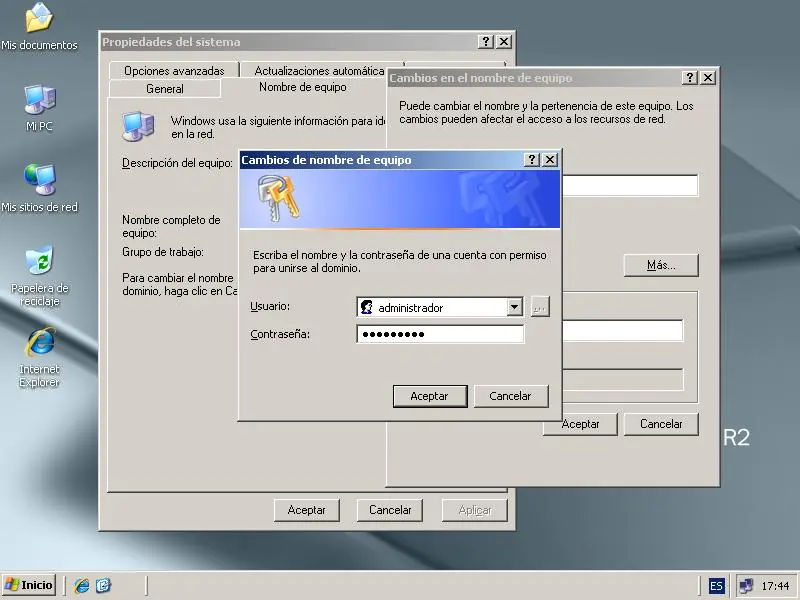Click the keys icon in credentials dialog banner
Screen dimensions: 800x600
point(278,198)
